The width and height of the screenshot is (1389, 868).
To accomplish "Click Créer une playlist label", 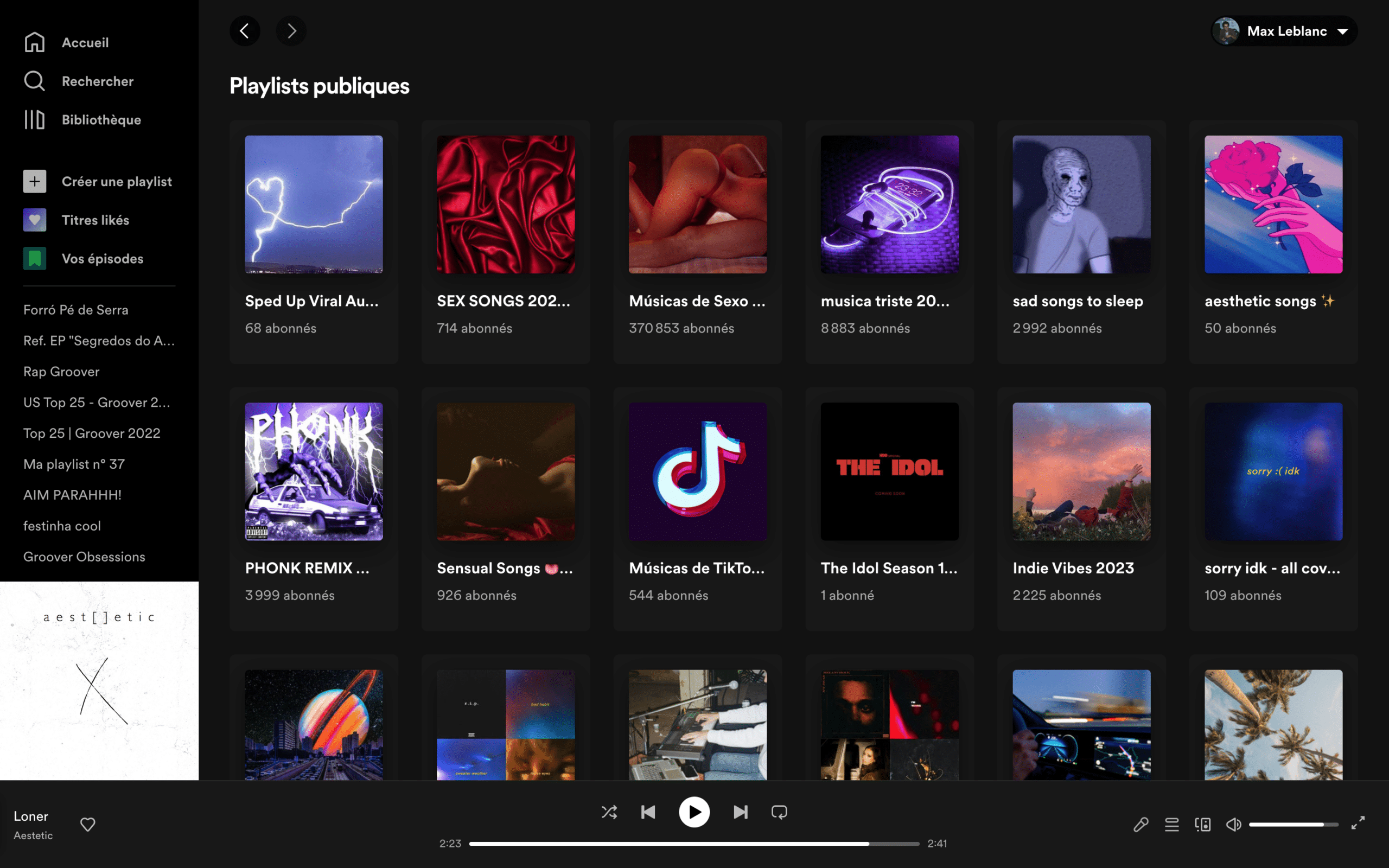I will (117, 181).
